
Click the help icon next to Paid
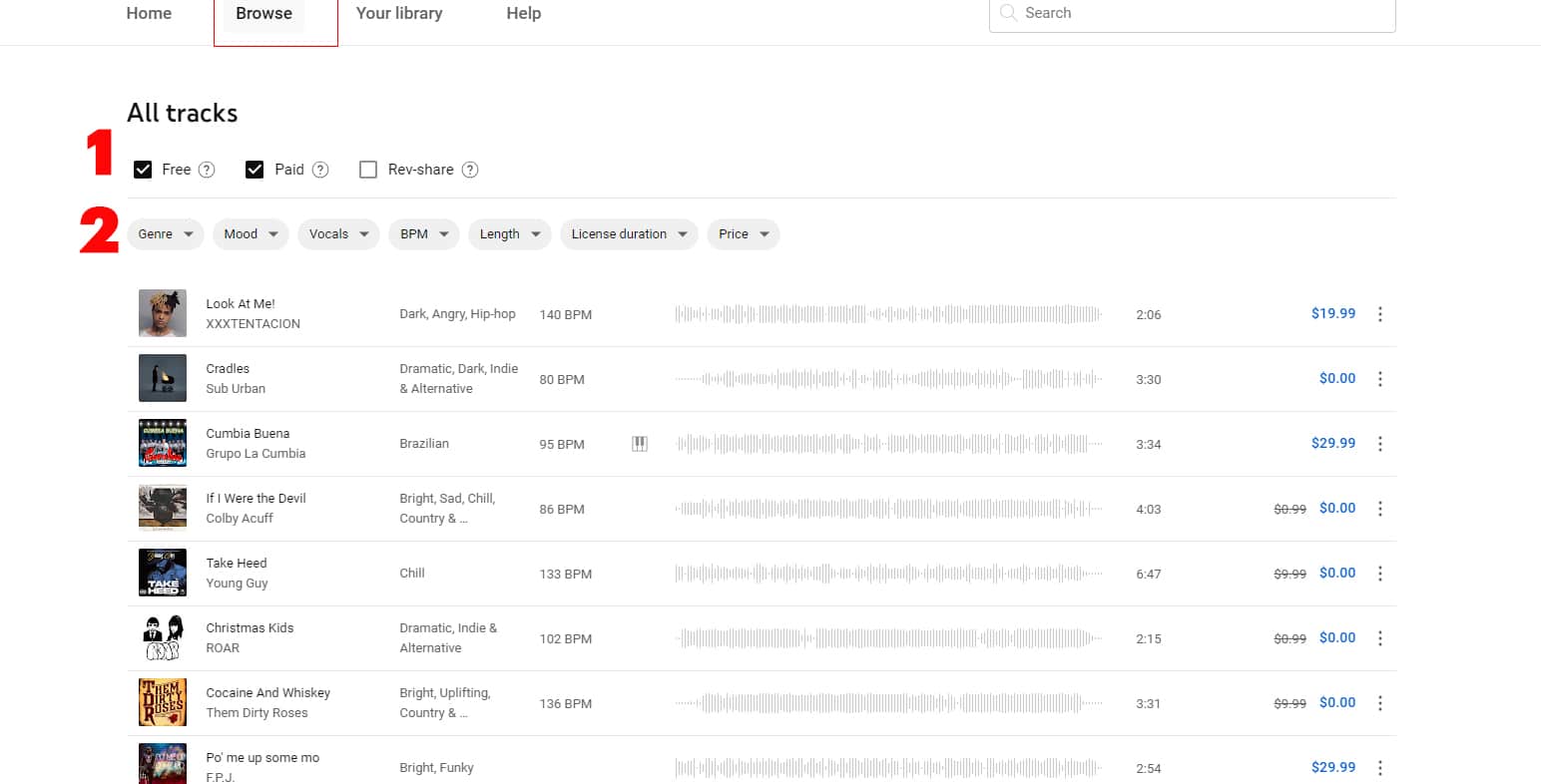(320, 170)
